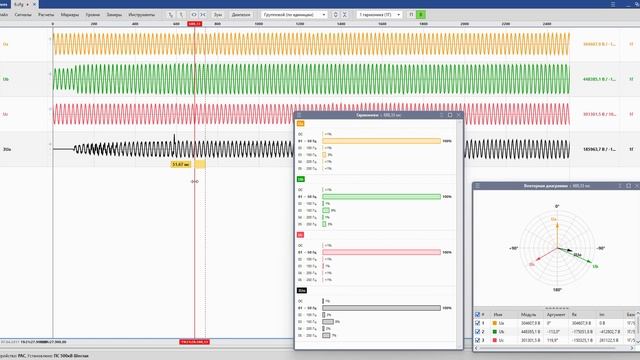Screen dimensions: 640x360
Task: Click the Ua 50 Hz 100% harmonic bar
Action: click(x=382, y=141)
